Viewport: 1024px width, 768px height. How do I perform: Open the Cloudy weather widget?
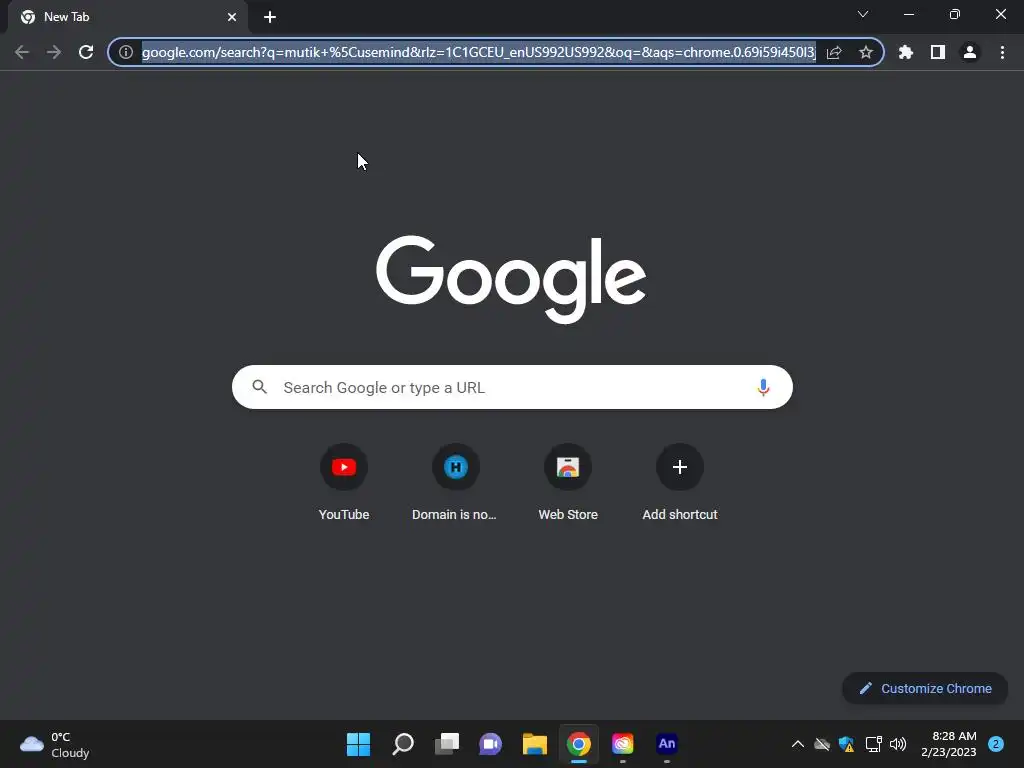[55, 744]
